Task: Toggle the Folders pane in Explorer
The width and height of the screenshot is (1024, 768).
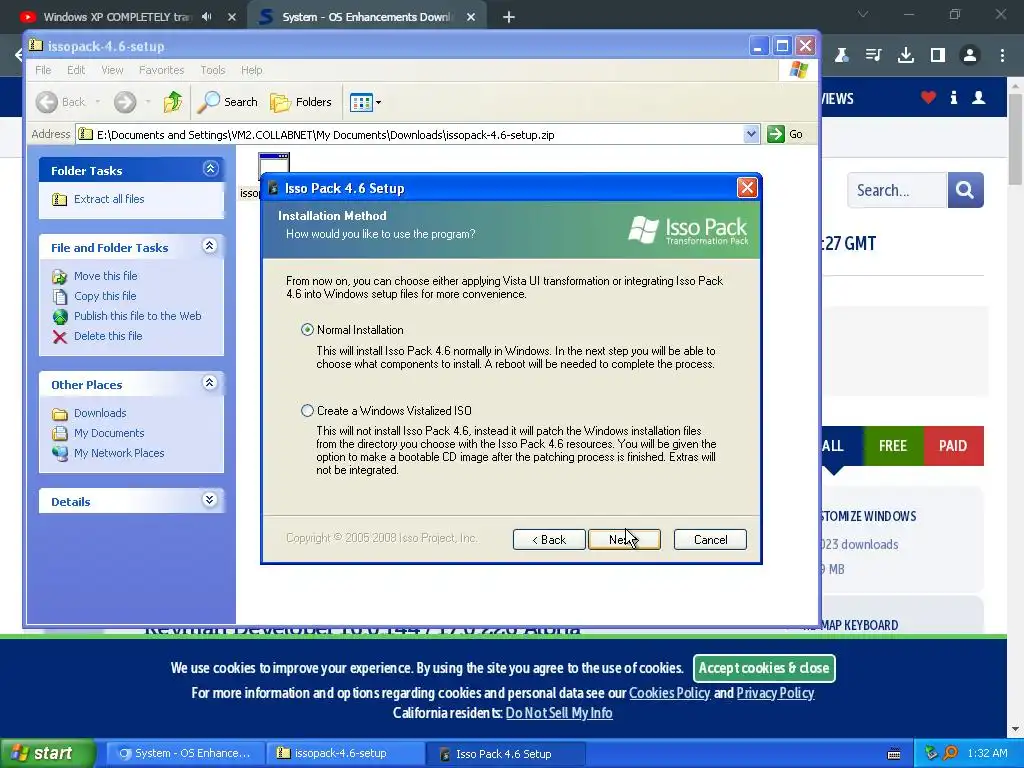Action: 301,102
